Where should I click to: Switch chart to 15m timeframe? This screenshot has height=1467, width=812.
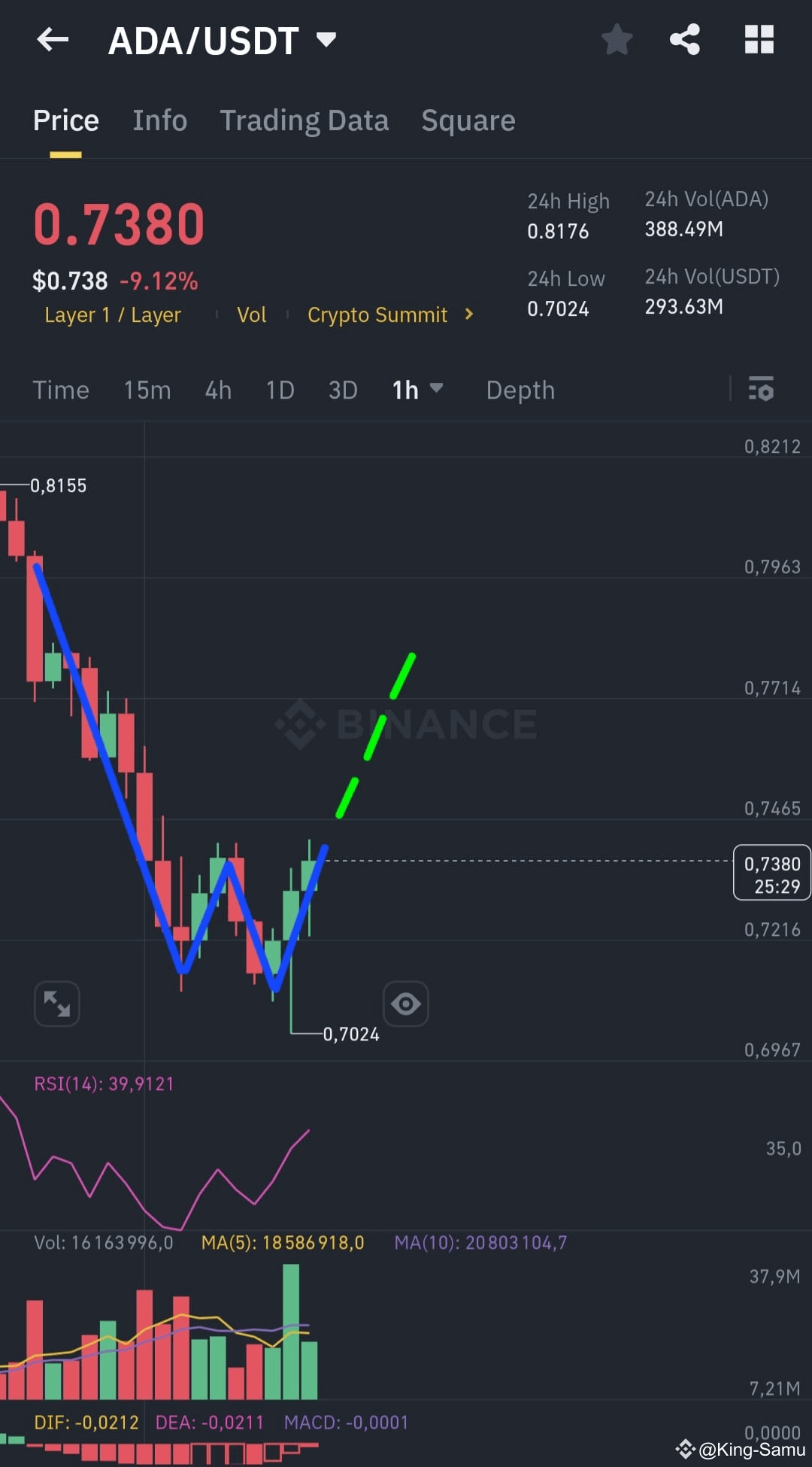[x=147, y=390]
